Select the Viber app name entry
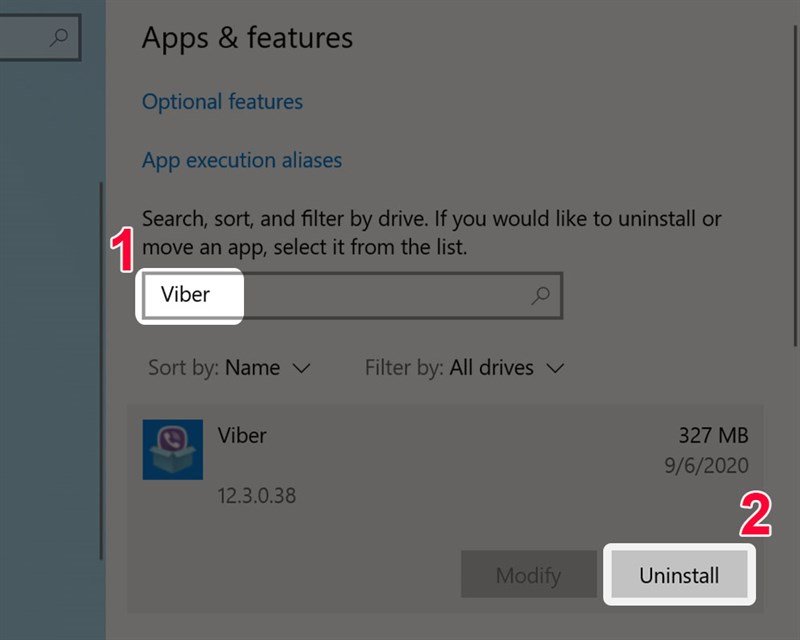The image size is (800, 640). [x=242, y=435]
